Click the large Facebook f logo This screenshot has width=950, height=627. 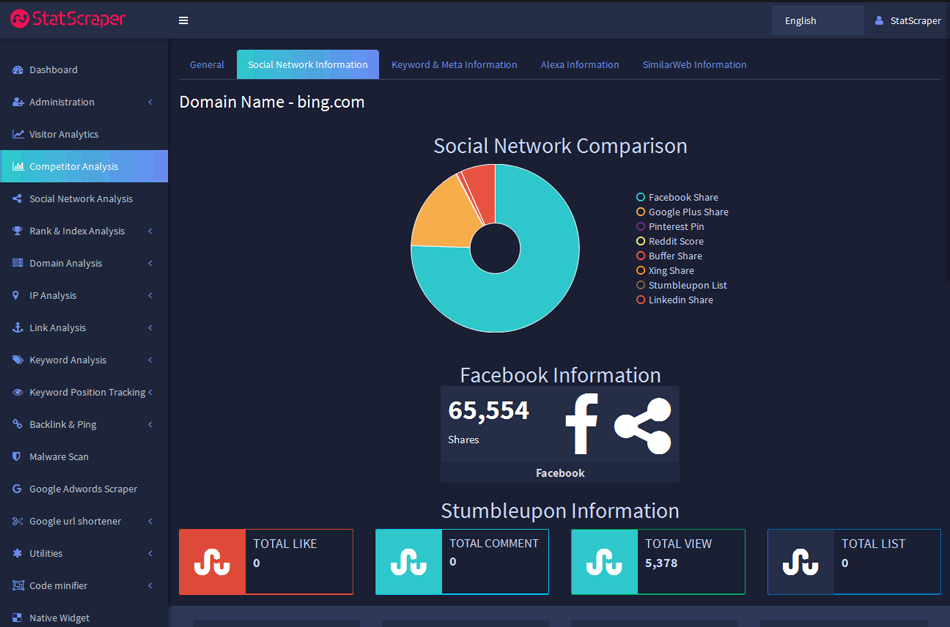[x=582, y=423]
